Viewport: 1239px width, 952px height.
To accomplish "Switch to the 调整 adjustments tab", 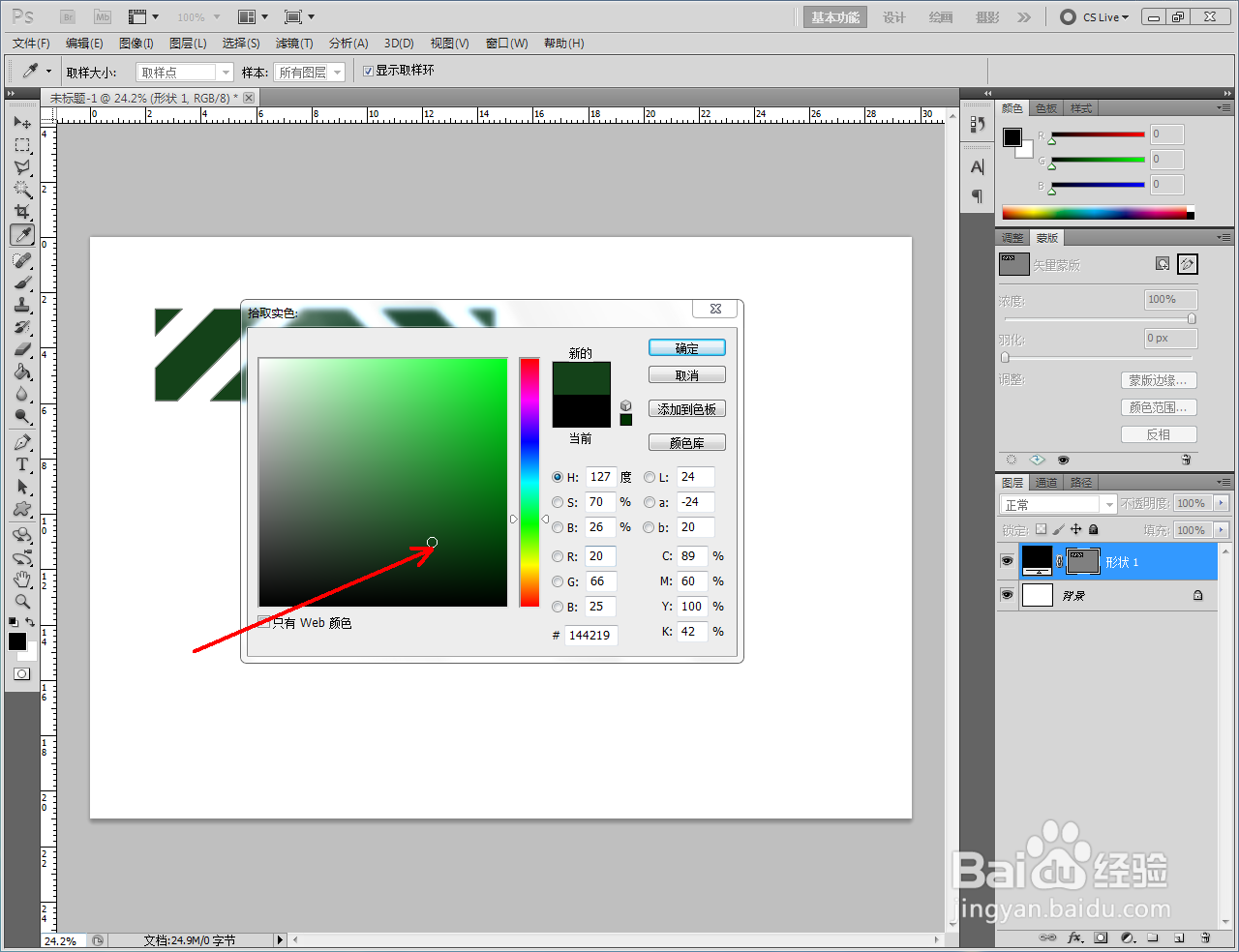I will click(1012, 238).
